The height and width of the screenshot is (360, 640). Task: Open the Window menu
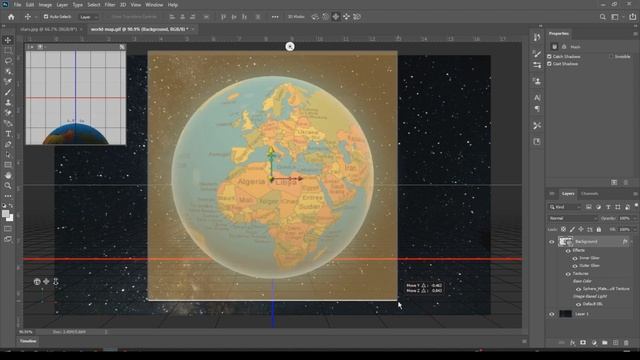[x=154, y=5]
